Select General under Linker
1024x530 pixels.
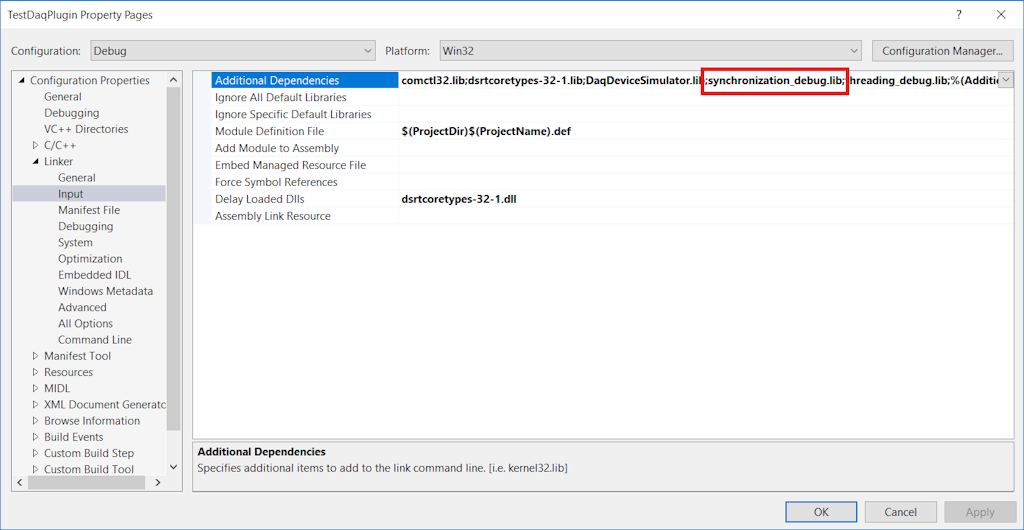point(76,178)
